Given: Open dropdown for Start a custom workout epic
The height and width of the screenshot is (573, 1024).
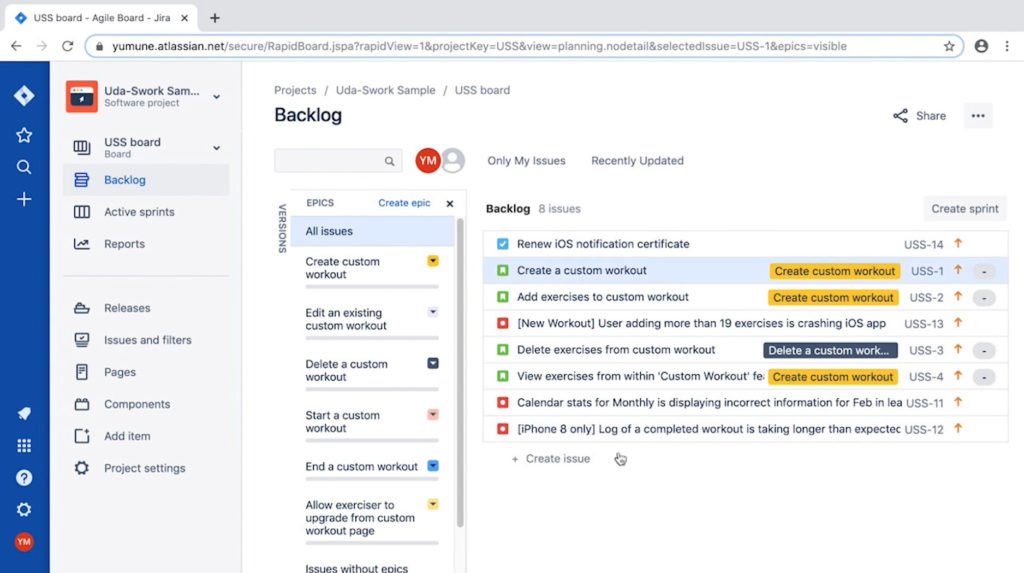Looking at the screenshot, I should coord(433,415).
